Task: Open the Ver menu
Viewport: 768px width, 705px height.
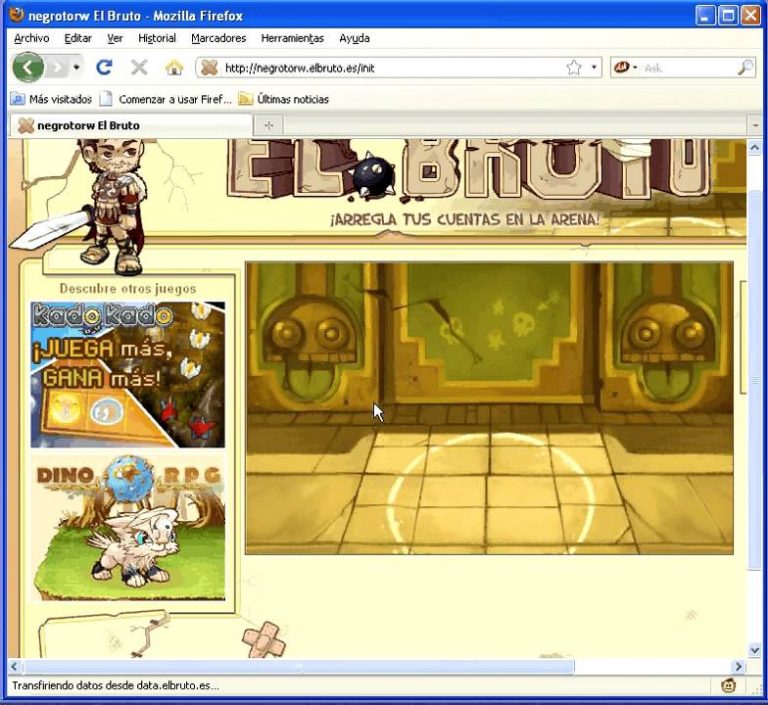Action: [115, 38]
